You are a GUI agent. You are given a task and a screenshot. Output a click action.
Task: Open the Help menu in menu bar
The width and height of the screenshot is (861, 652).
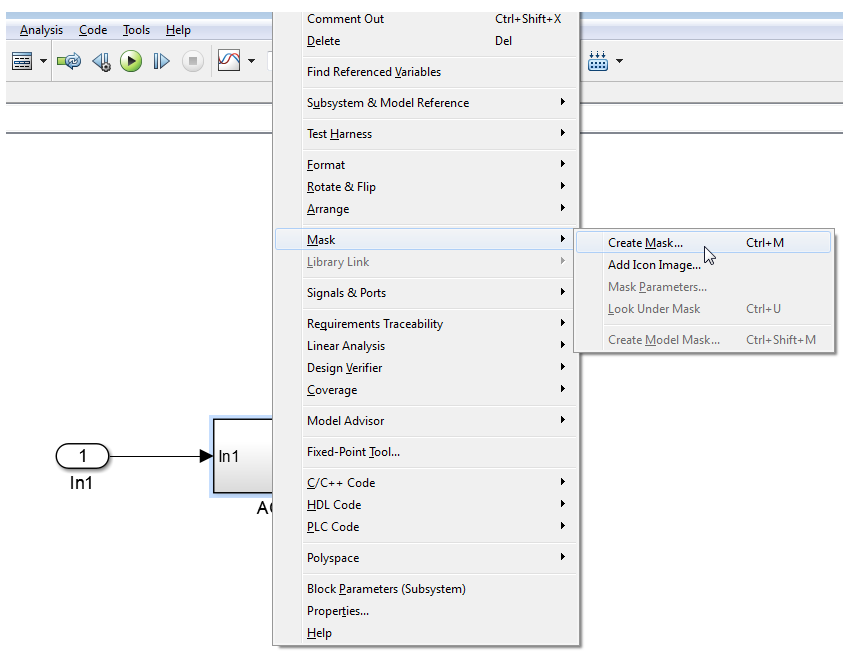click(x=178, y=30)
